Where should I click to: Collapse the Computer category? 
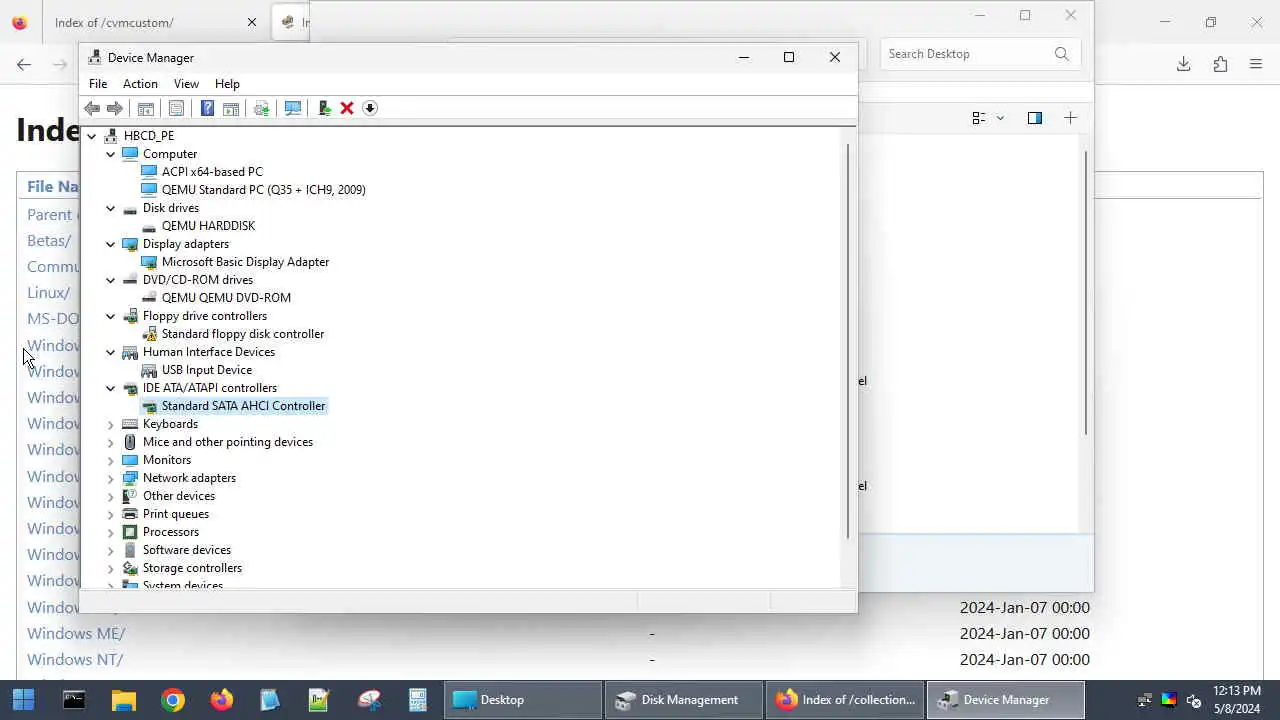tap(111, 154)
